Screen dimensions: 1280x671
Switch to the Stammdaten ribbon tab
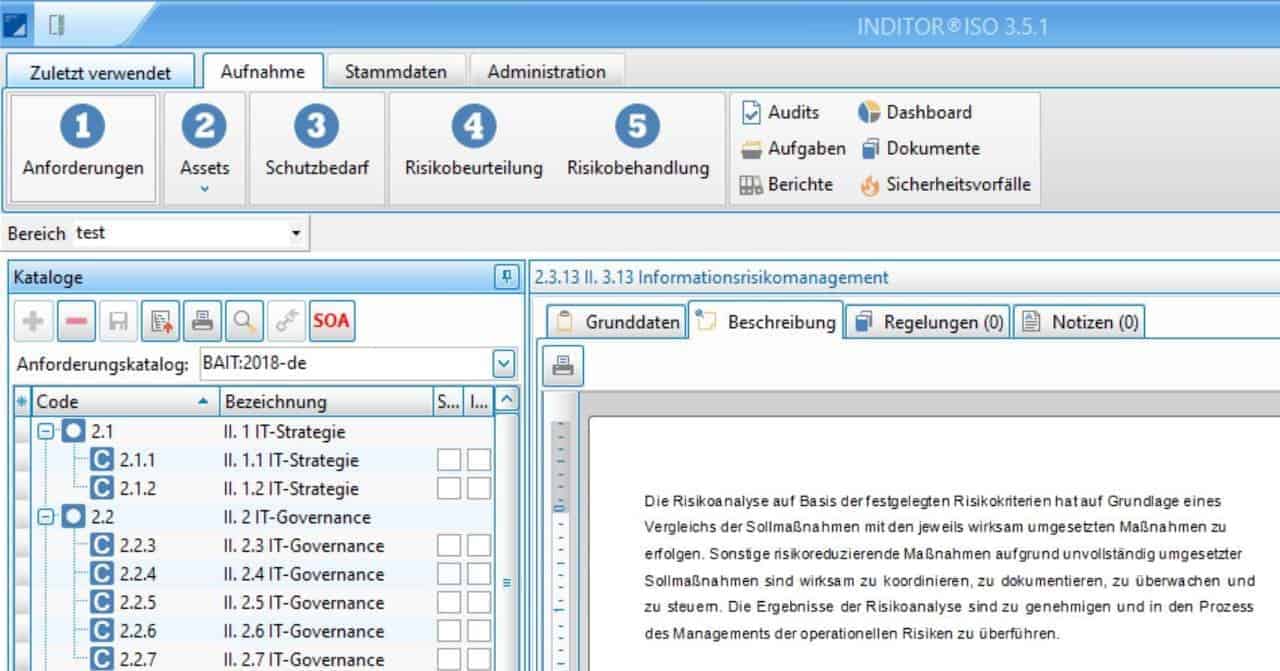pos(395,72)
